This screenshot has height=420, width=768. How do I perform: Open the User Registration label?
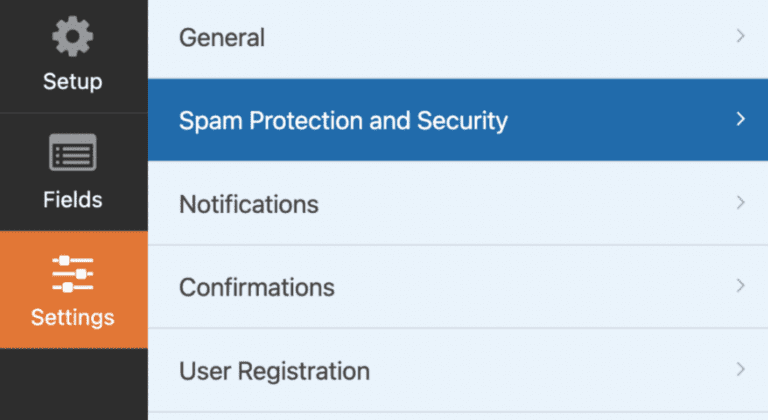[x=274, y=372]
